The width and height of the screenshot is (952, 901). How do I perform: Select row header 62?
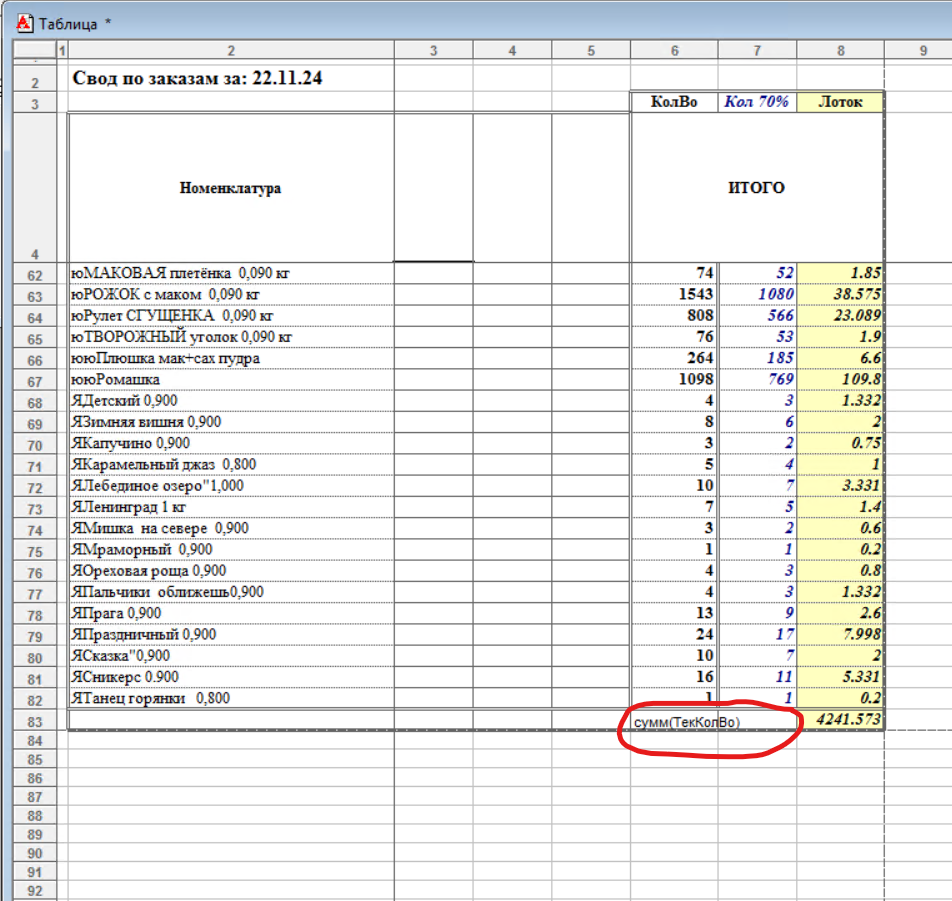tap(35, 275)
